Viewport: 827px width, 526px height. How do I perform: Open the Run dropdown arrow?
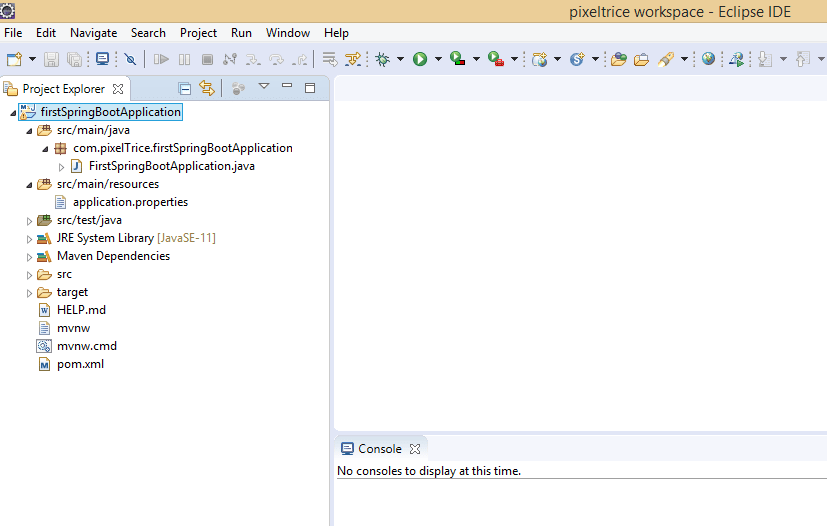(438, 59)
